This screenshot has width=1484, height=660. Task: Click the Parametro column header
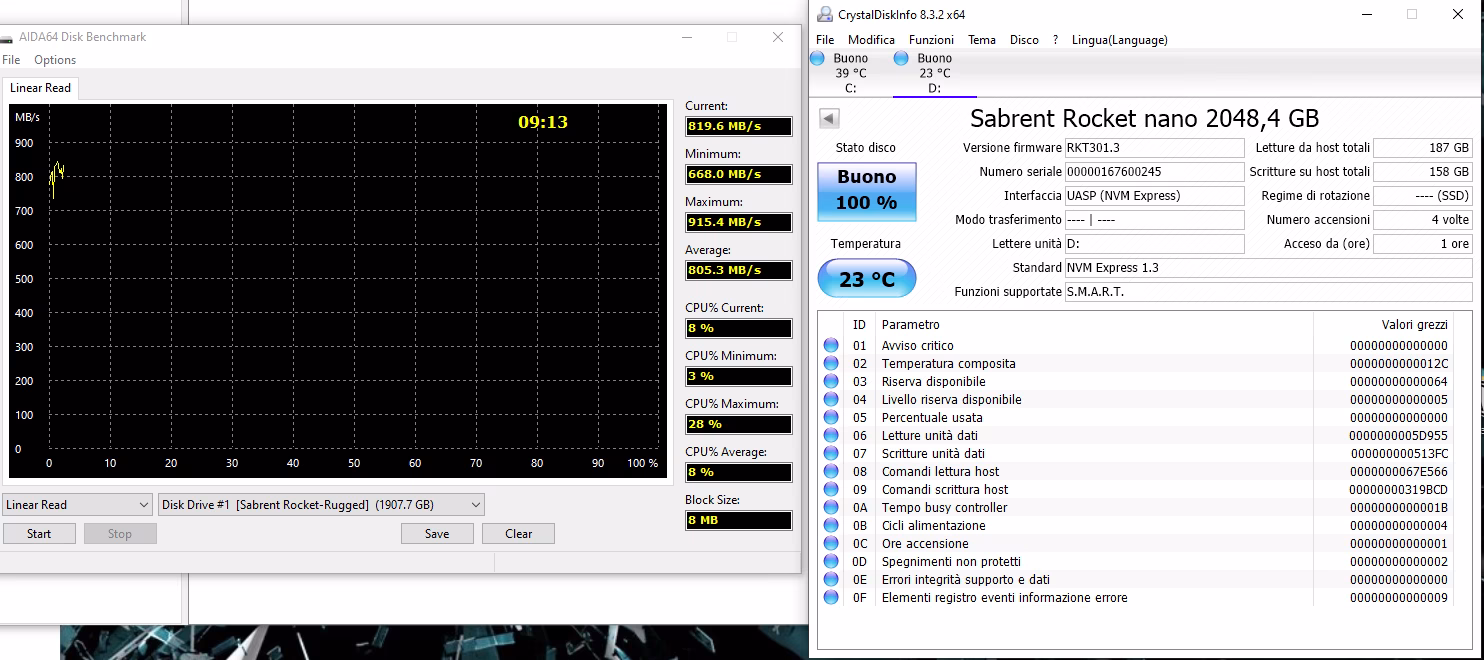1093,324
